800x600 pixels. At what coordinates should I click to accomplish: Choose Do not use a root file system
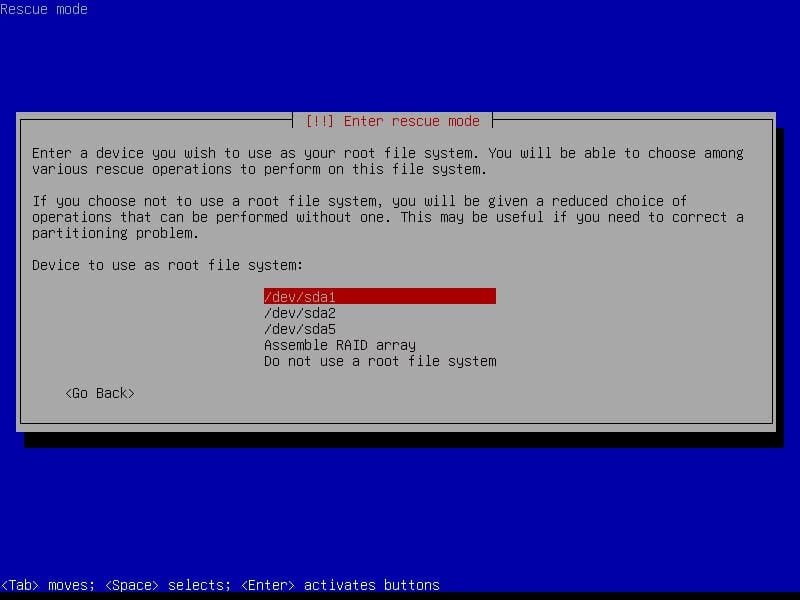[380, 361]
